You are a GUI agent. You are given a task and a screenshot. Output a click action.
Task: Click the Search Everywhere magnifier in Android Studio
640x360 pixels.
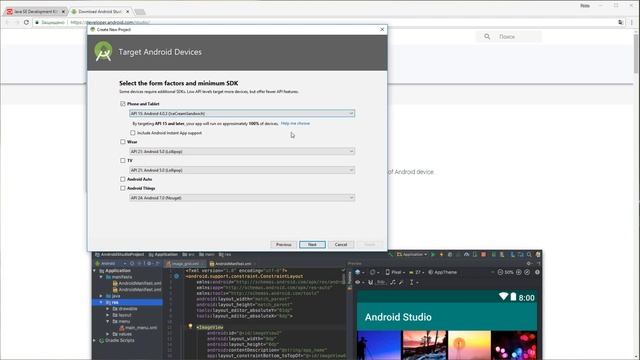529,254
